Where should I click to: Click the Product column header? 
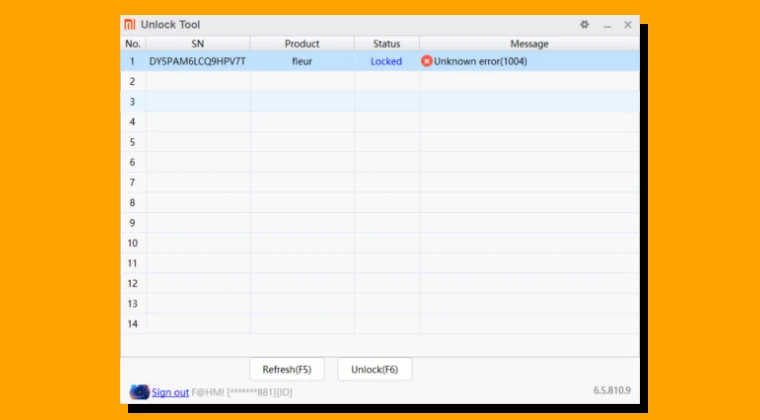302,44
